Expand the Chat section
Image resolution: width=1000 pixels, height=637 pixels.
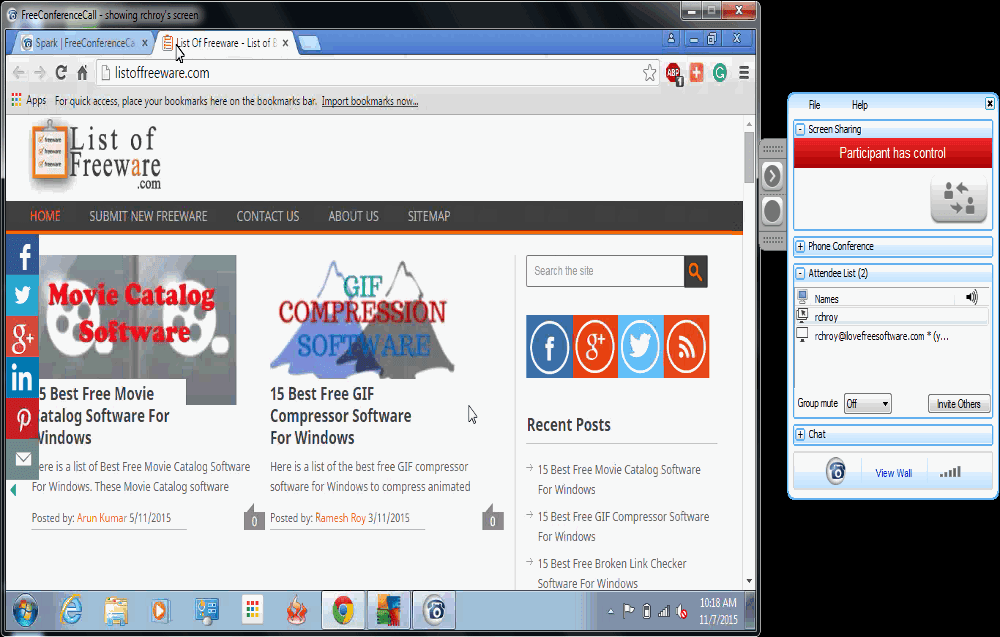pos(800,434)
